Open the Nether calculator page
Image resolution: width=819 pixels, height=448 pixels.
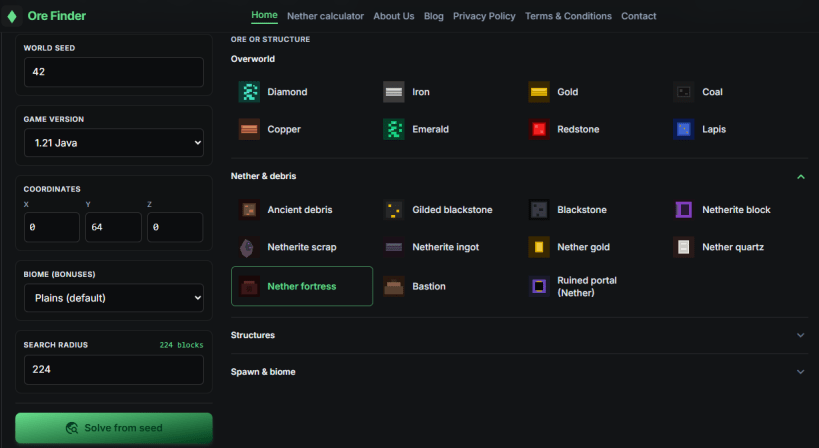pos(325,16)
